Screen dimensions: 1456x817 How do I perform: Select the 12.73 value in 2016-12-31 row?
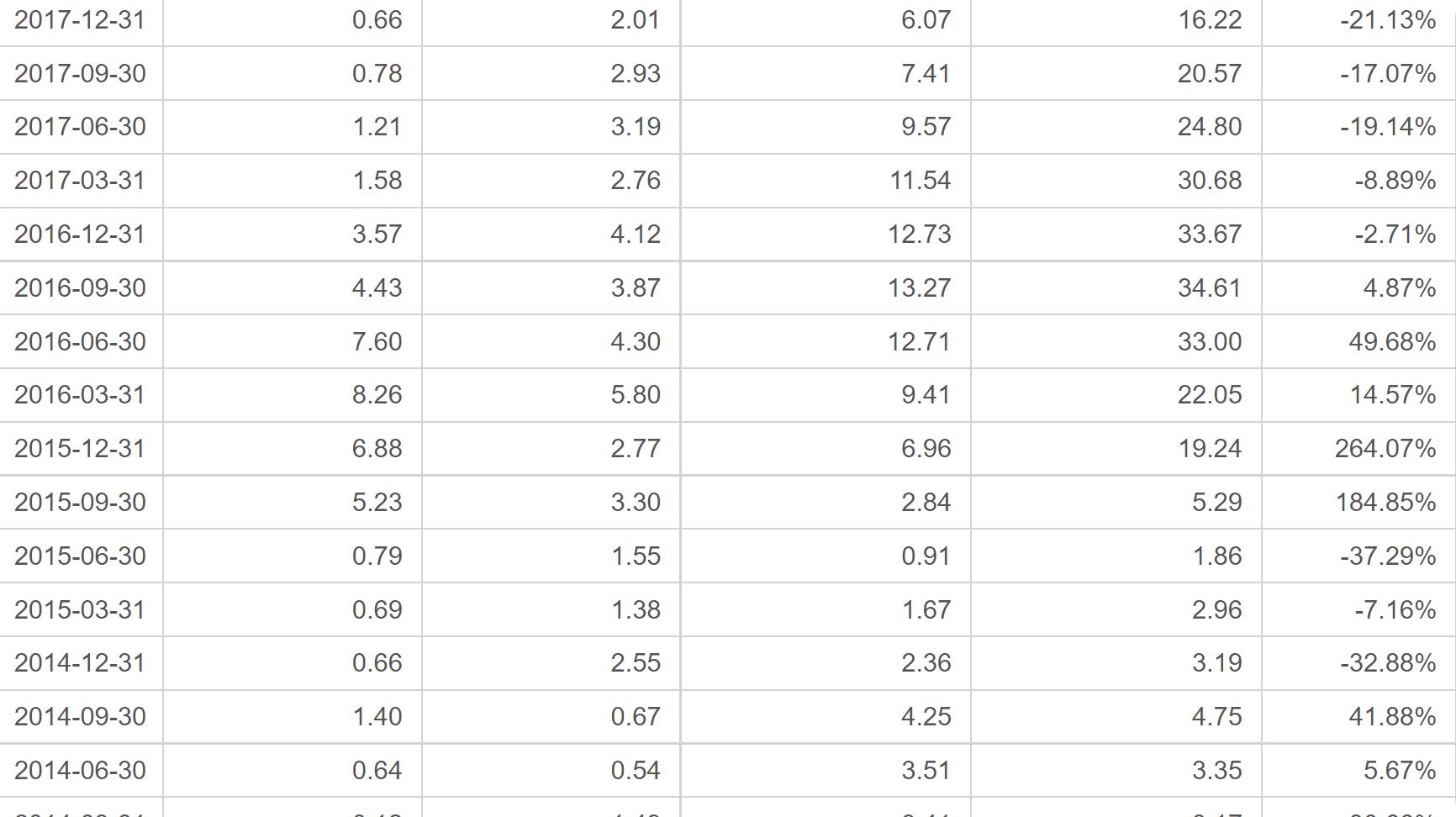tap(826, 235)
